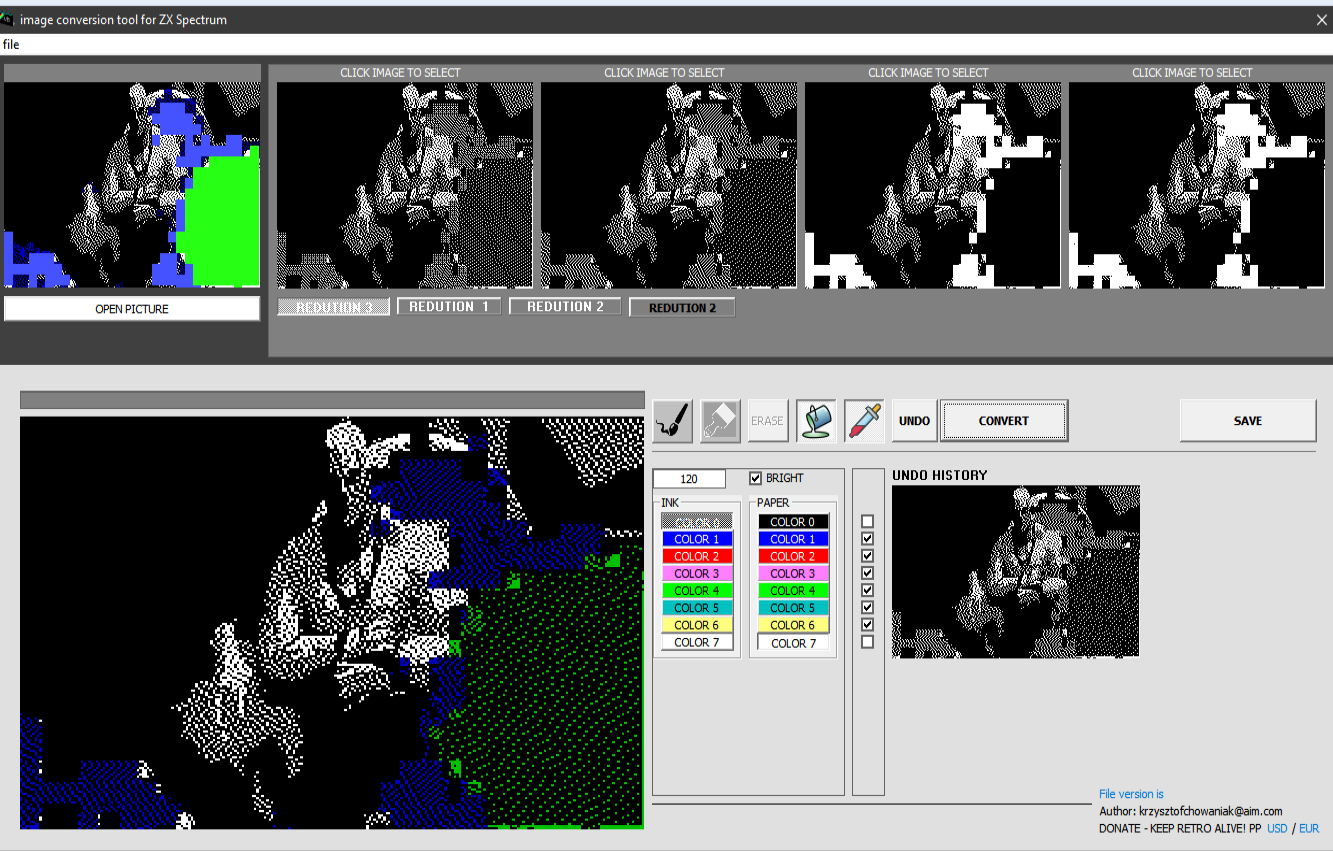Save the converted image with SAVE
1333x851 pixels.
click(x=1247, y=420)
